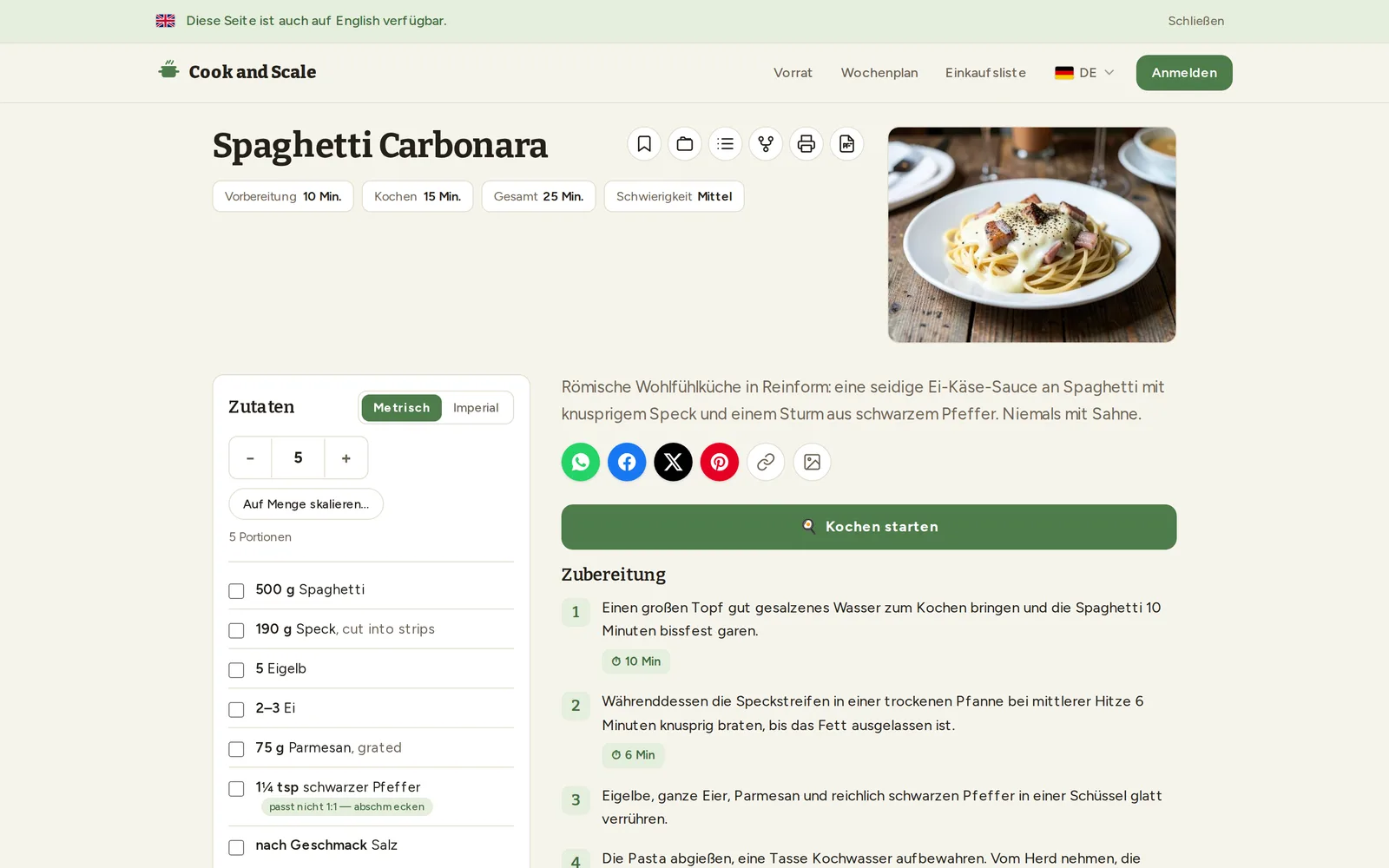Decrease the servings with the minus button
This screenshot has height=868, width=1389.
click(x=250, y=458)
